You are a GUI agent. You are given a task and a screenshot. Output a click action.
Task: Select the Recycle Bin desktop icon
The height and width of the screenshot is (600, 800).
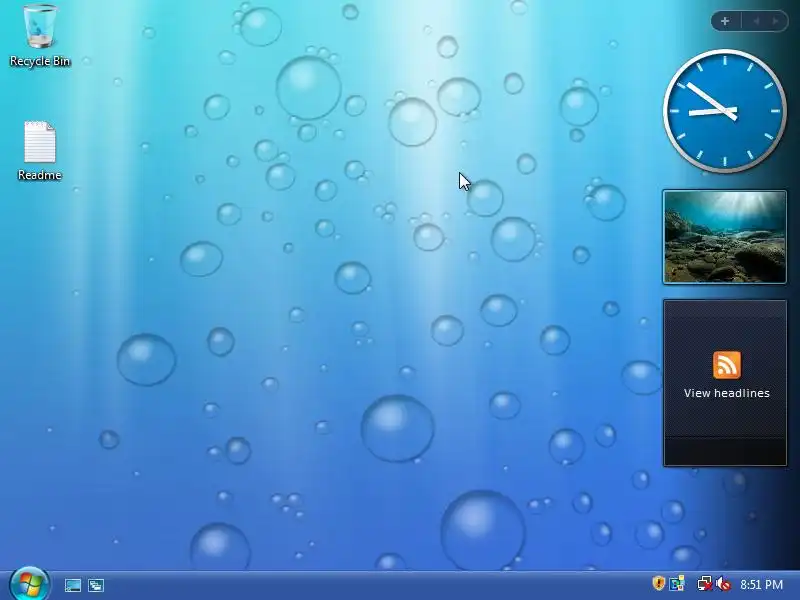point(40,35)
